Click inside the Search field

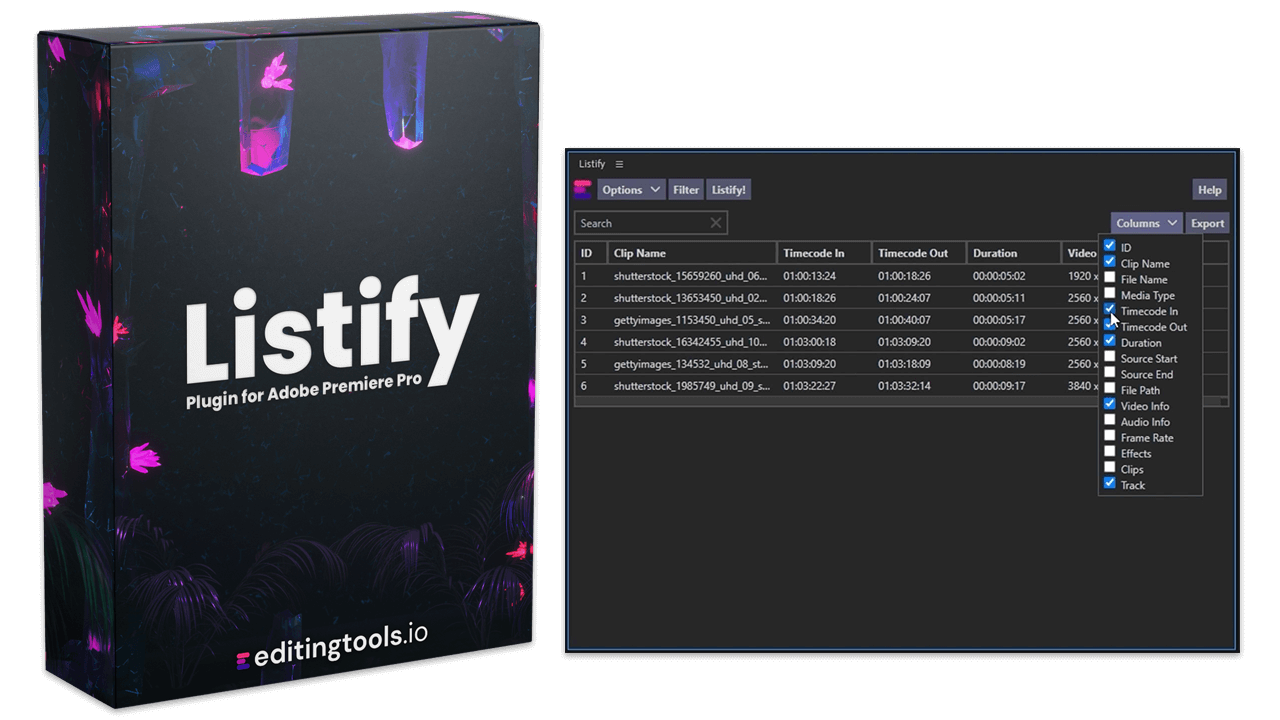point(640,222)
